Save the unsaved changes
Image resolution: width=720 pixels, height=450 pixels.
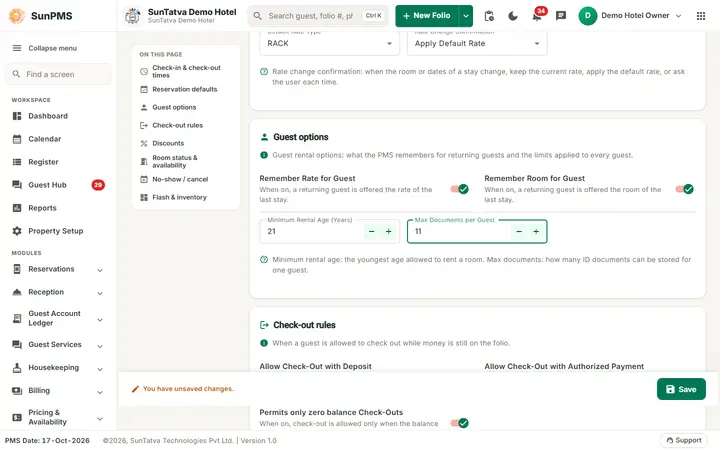tap(681, 389)
